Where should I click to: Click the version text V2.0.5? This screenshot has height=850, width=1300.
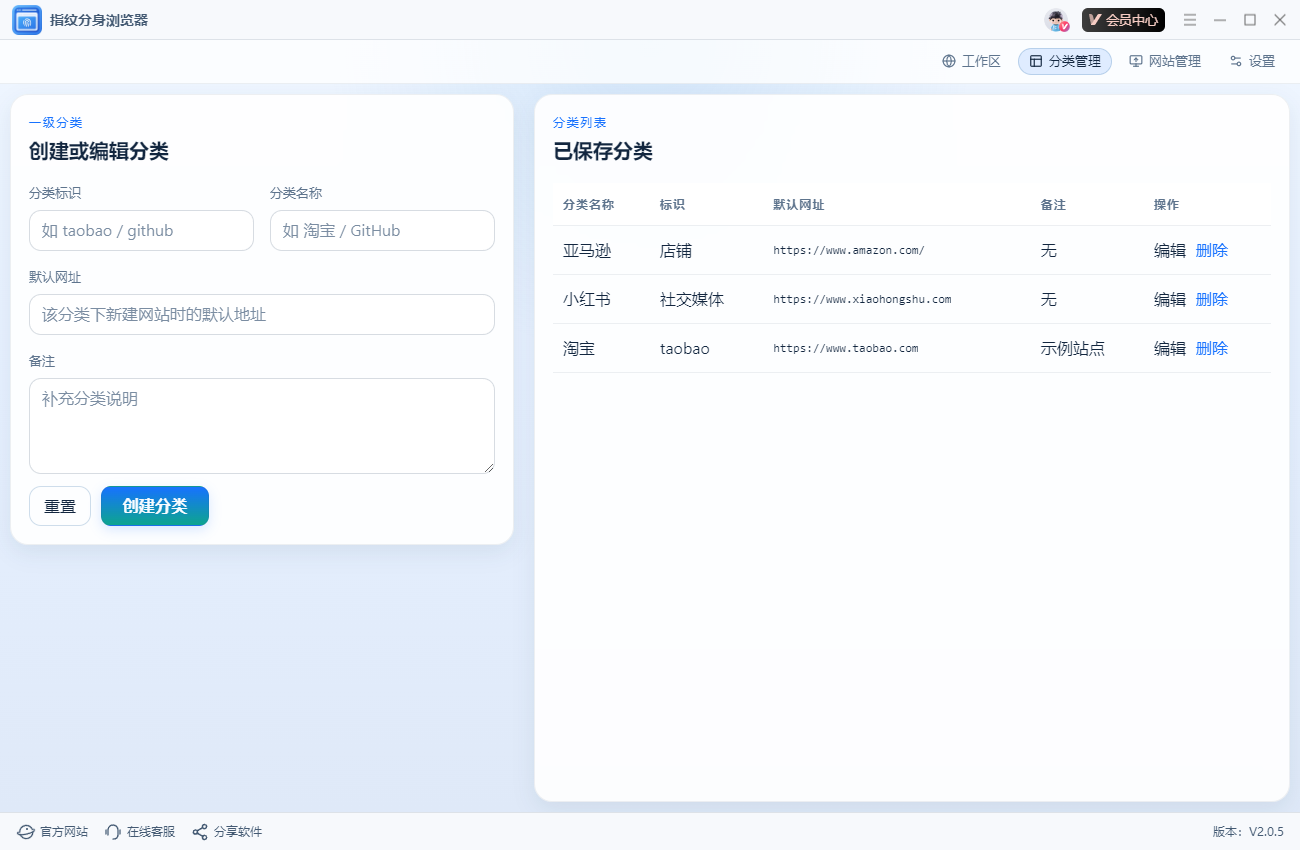[1248, 832]
